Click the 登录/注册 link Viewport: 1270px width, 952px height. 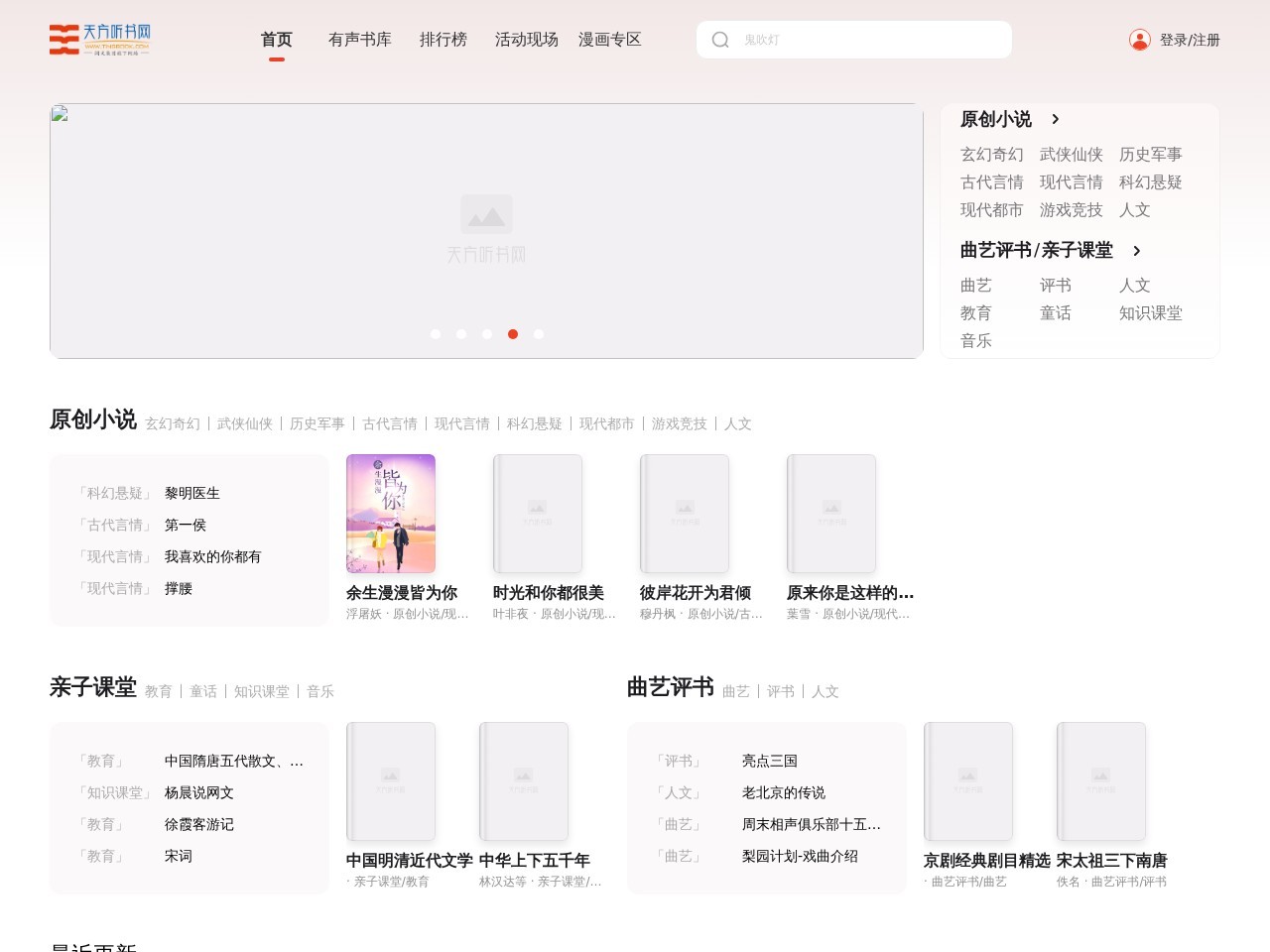pyautogui.click(x=1190, y=39)
